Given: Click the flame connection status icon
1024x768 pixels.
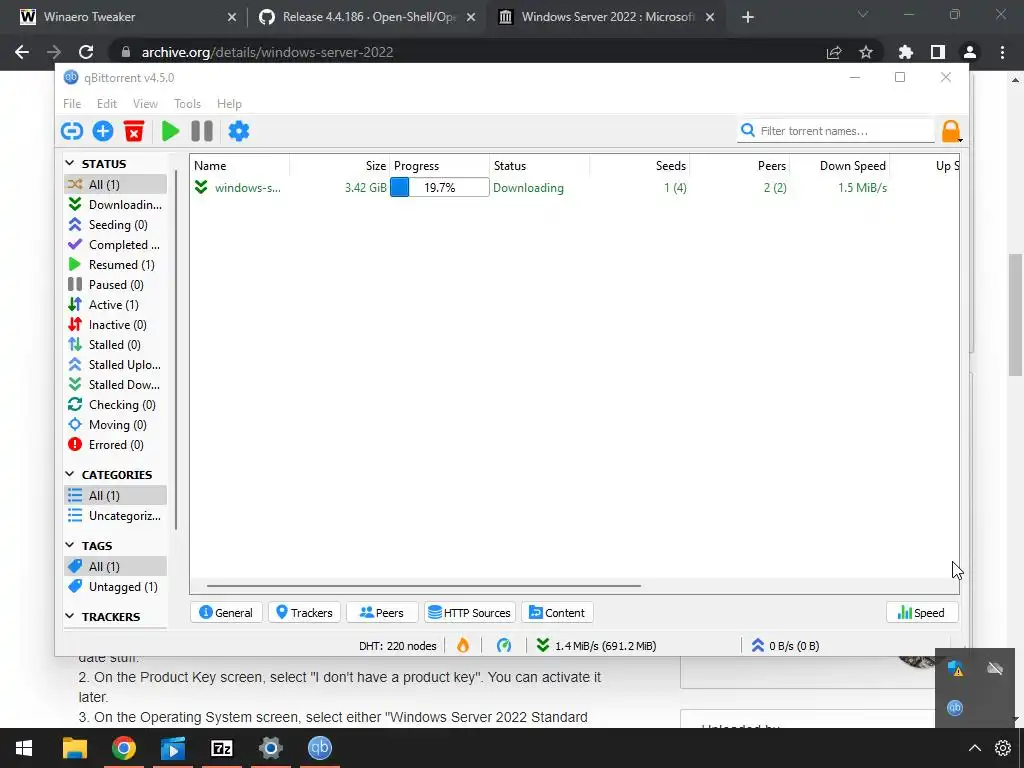Looking at the screenshot, I should coord(462,646).
